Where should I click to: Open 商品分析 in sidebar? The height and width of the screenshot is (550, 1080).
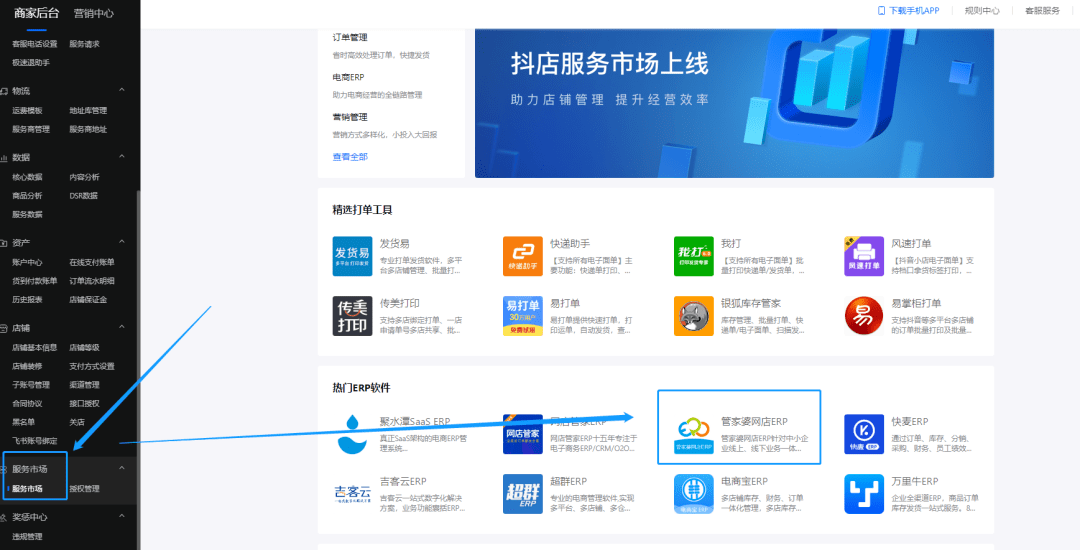tap(28, 196)
